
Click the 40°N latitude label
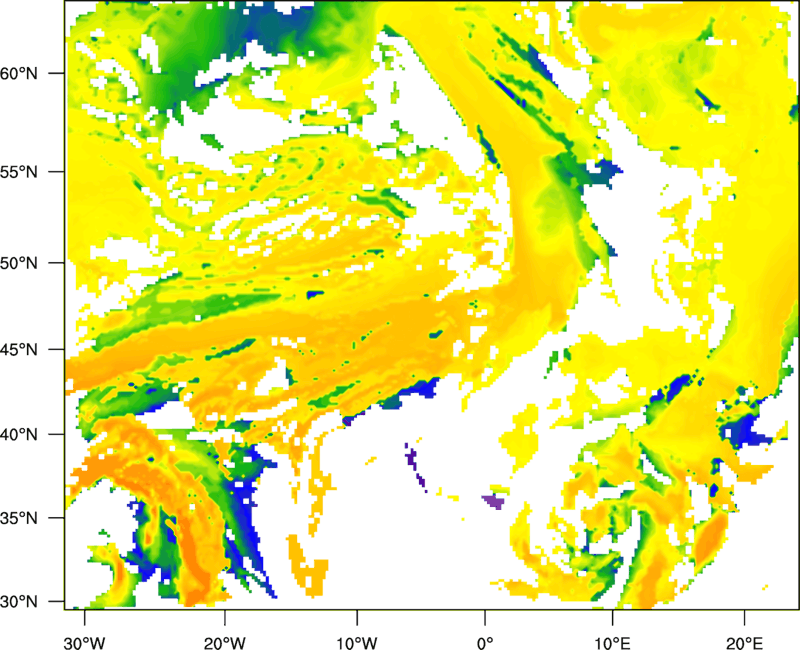[19, 435]
